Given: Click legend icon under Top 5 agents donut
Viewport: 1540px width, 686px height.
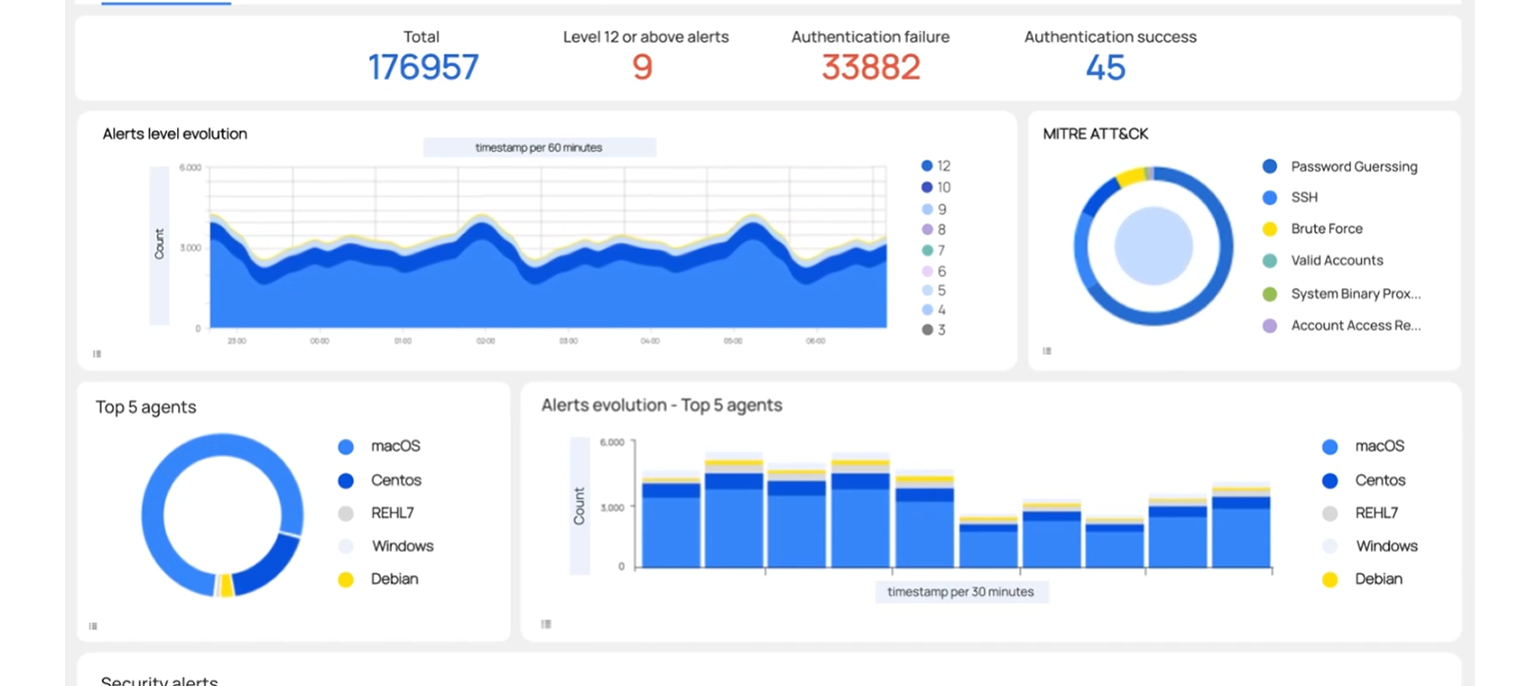Looking at the screenshot, I should [x=93, y=626].
